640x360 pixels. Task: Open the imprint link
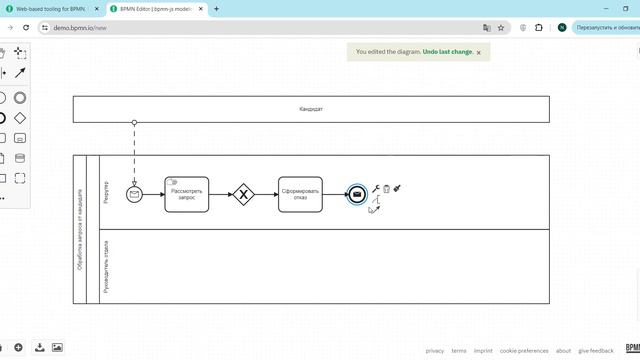[483, 351]
